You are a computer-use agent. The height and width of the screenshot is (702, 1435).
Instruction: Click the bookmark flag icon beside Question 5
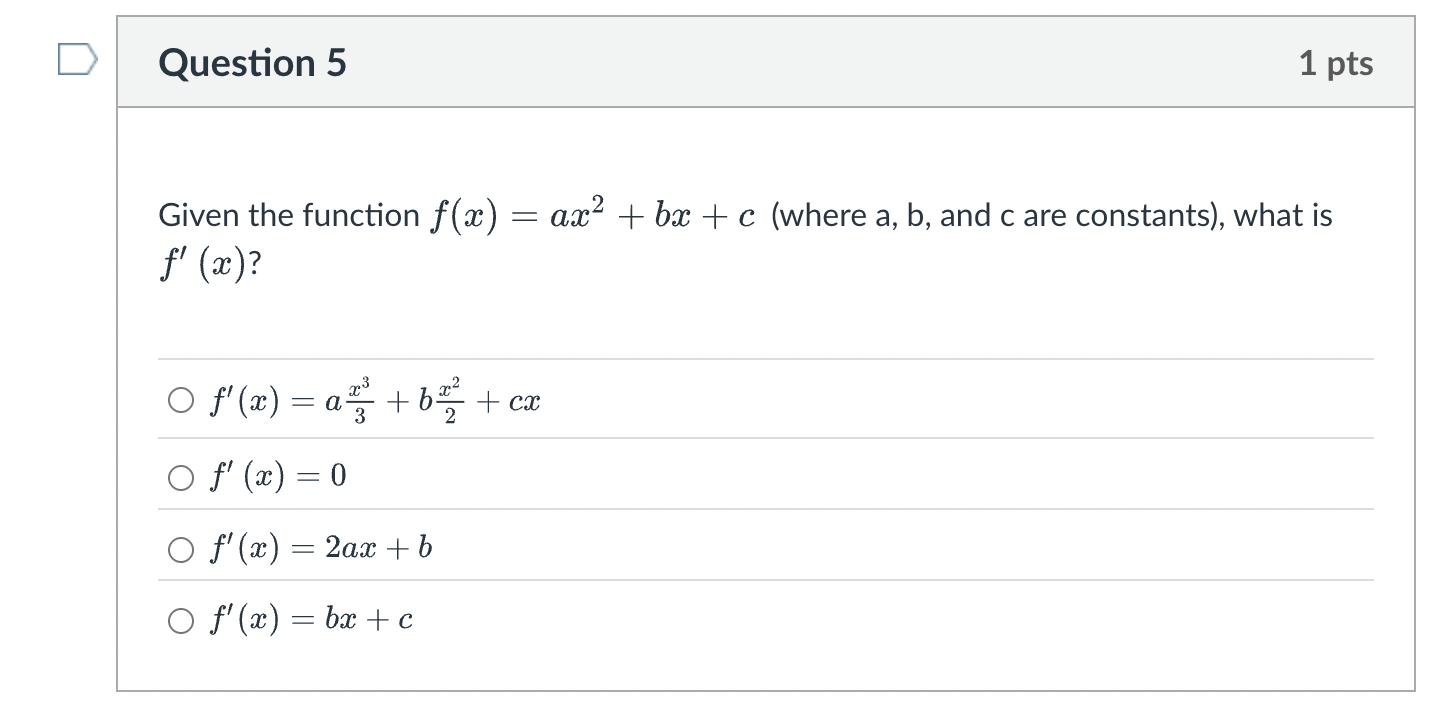click(78, 58)
